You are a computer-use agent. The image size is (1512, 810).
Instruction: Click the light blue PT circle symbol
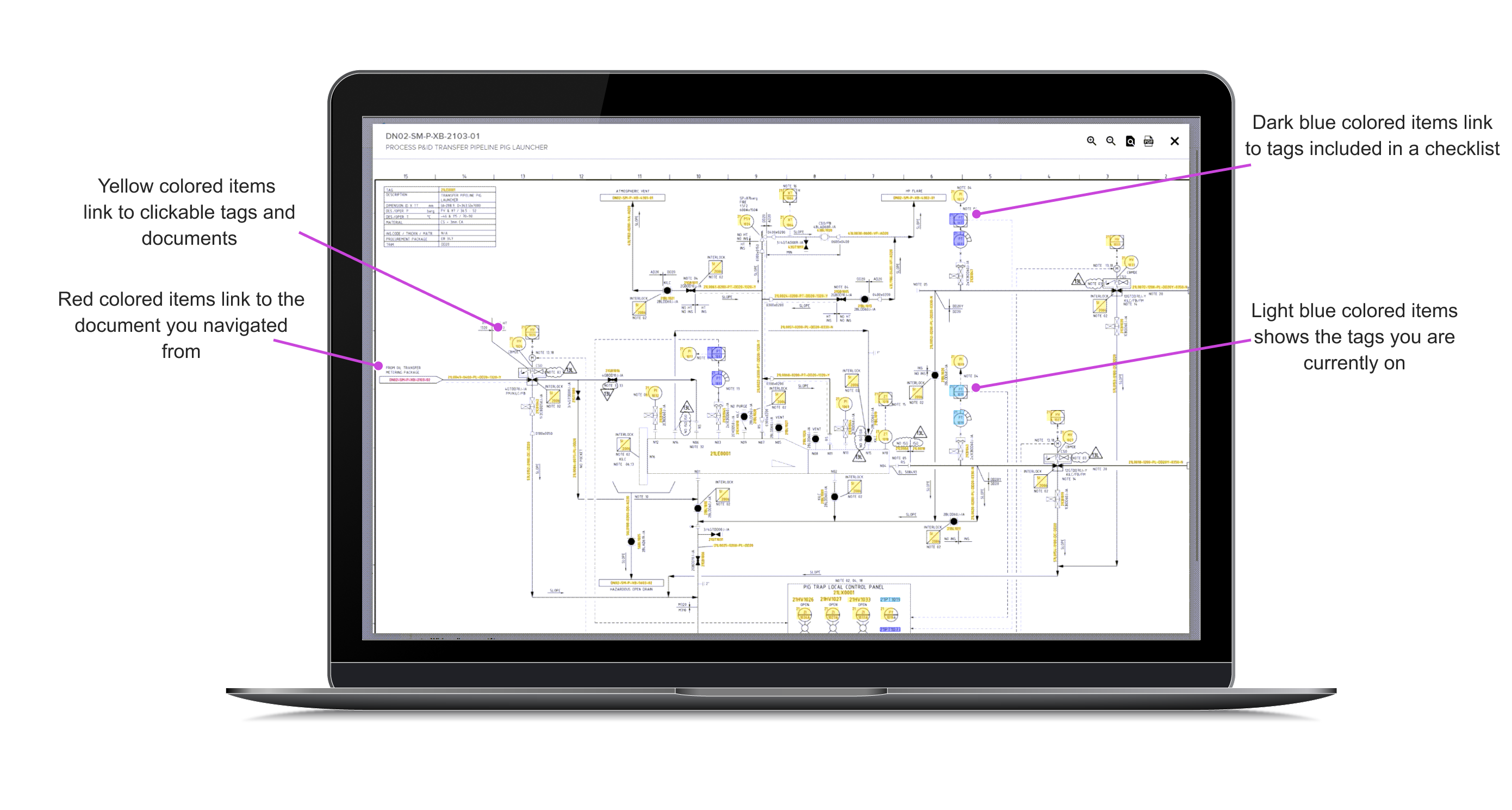pyautogui.click(x=960, y=418)
